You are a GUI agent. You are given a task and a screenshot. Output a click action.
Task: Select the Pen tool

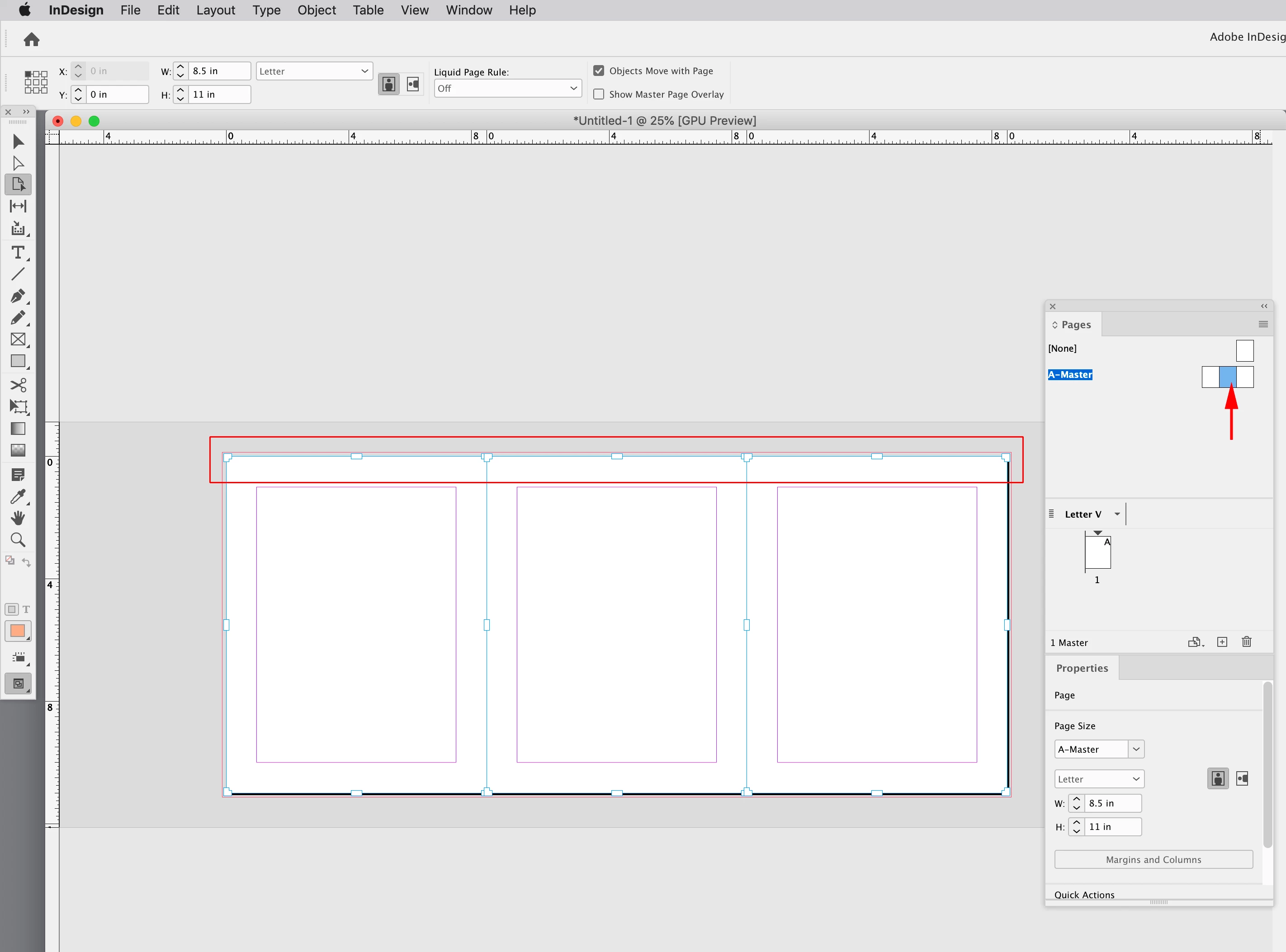[x=18, y=296]
